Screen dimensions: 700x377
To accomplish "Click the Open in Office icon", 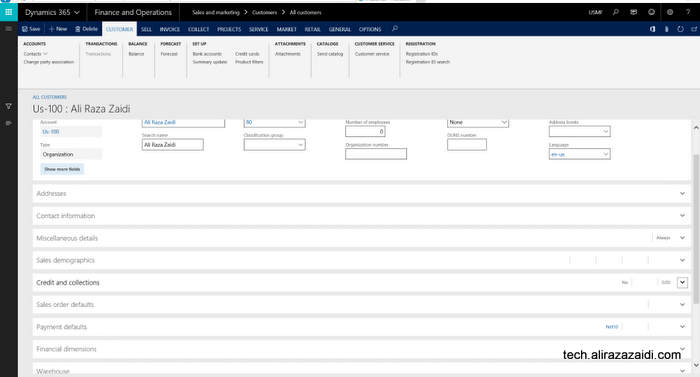I will pos(653,29).
